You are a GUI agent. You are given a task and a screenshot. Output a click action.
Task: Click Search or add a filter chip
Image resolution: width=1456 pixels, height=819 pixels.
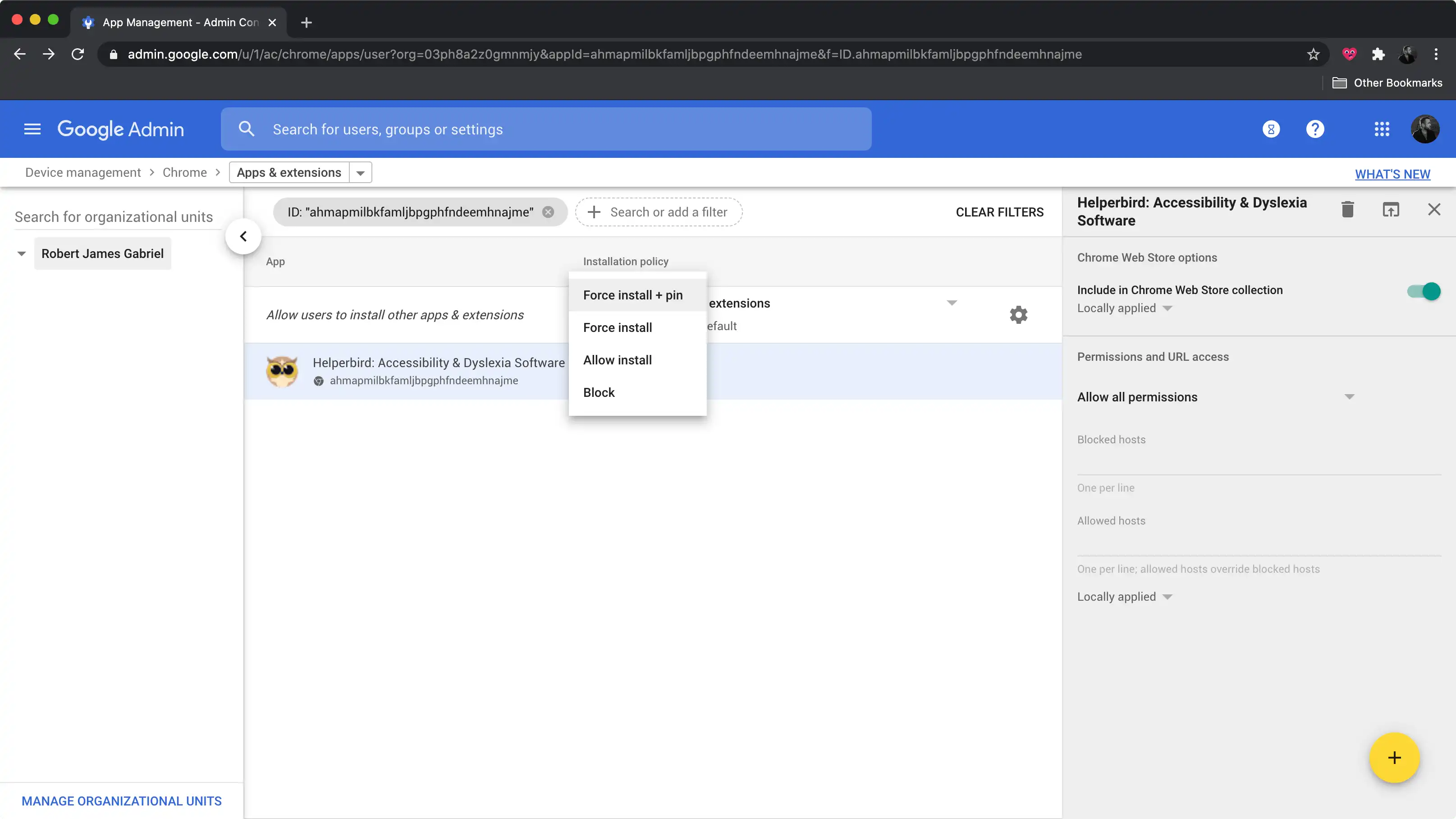(x=659, y=212)
